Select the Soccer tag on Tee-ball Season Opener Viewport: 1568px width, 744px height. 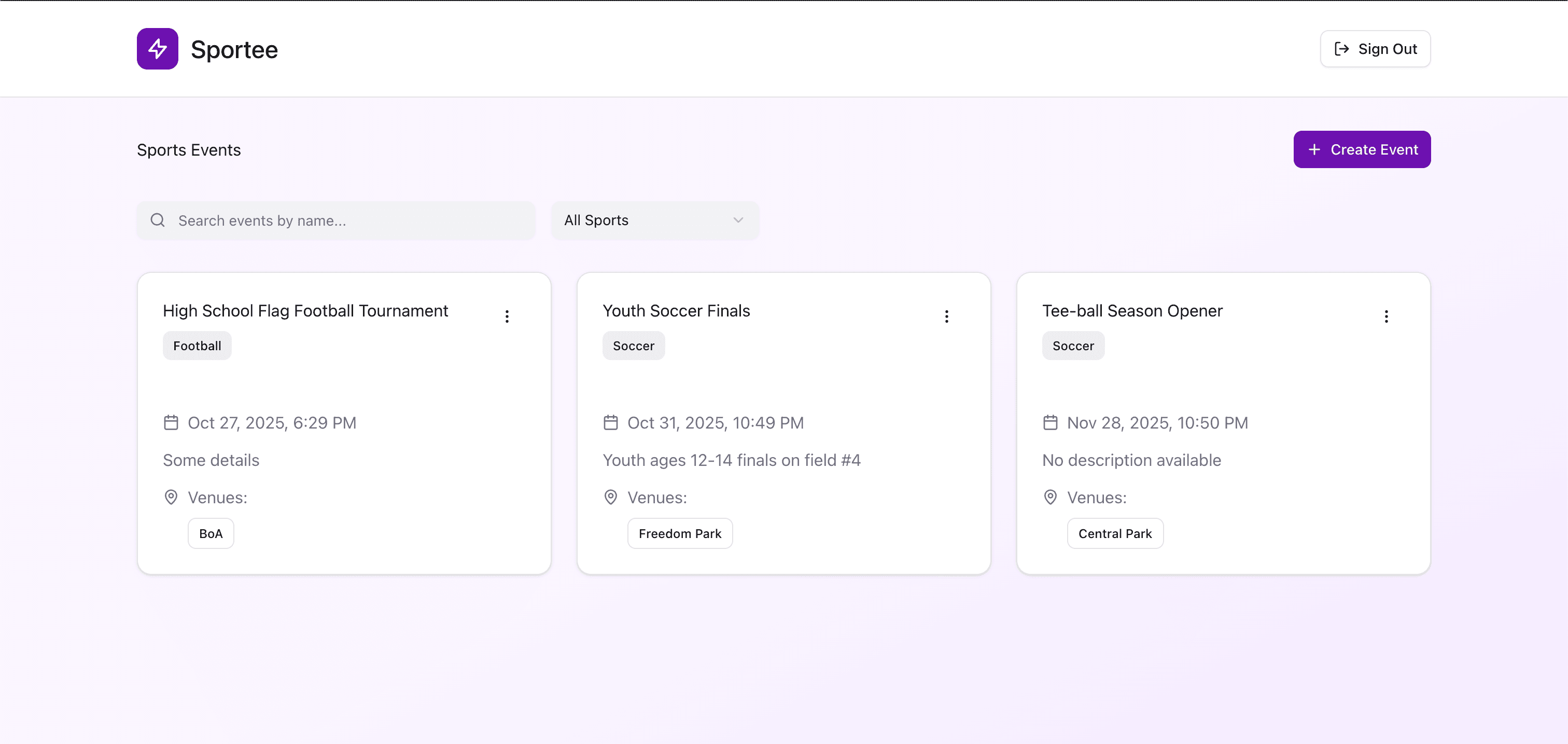(1072, 345)
